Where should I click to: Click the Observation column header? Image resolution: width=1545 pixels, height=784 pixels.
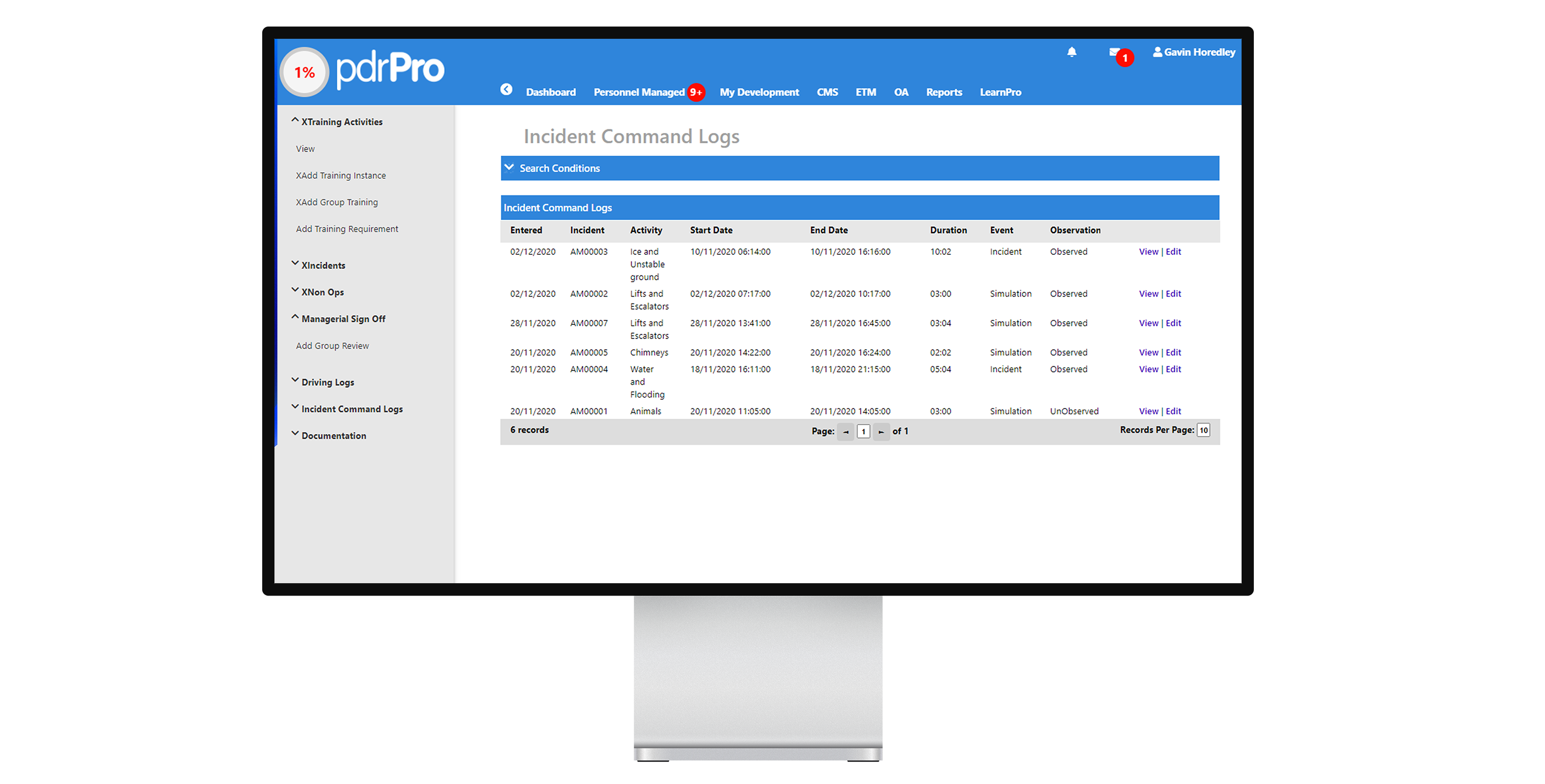1075,230
